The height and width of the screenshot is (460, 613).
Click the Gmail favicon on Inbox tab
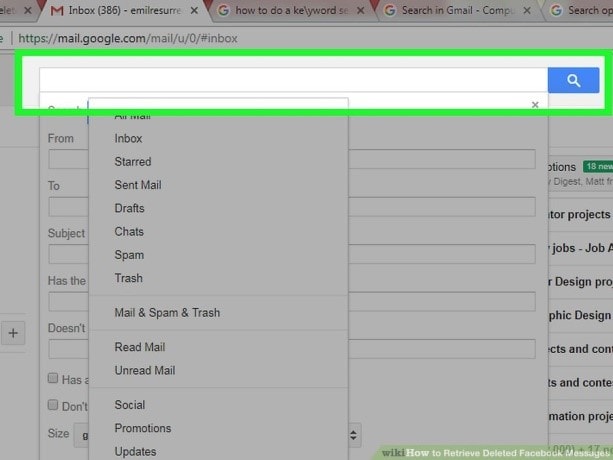(x=57, y=11)
